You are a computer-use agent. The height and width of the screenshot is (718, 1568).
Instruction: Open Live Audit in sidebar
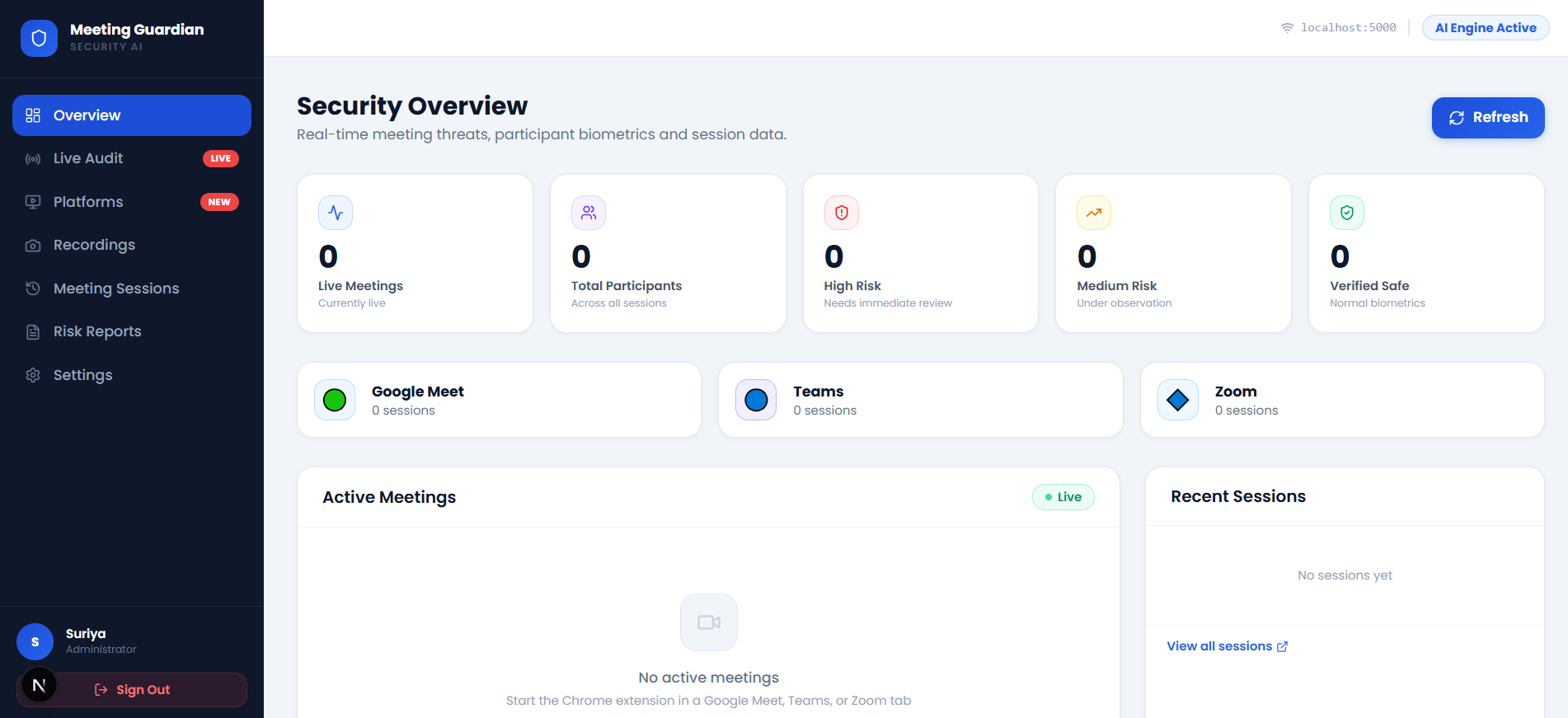click(132, 158)
